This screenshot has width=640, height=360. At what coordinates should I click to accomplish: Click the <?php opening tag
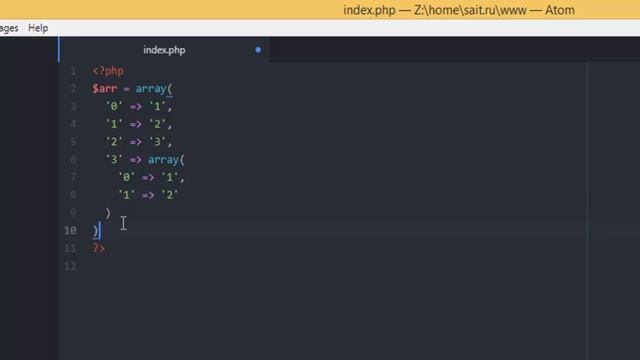(108, 71)
